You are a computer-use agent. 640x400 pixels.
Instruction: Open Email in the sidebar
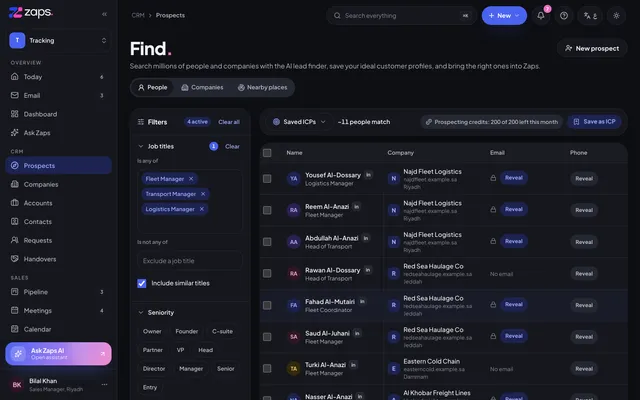(58, 96)
